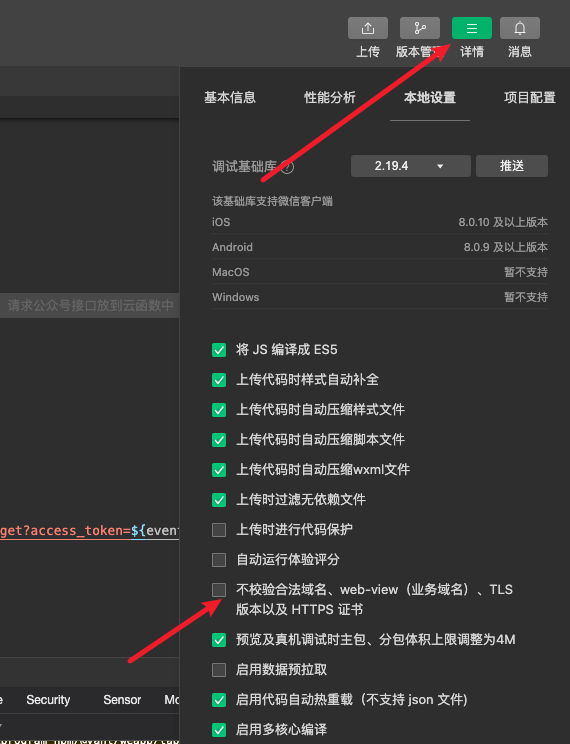
Task: Uncheck 上传时过滤无依赖文件
Action: click(219, 500)
